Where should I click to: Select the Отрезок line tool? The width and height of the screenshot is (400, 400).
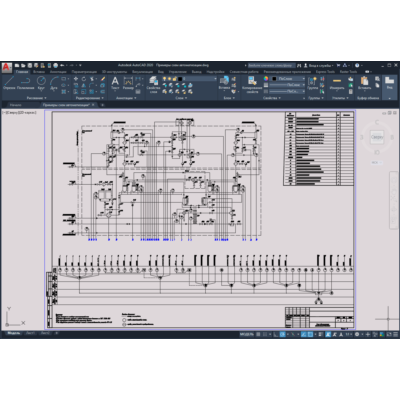pyautogui.click(x=9, y=83)
